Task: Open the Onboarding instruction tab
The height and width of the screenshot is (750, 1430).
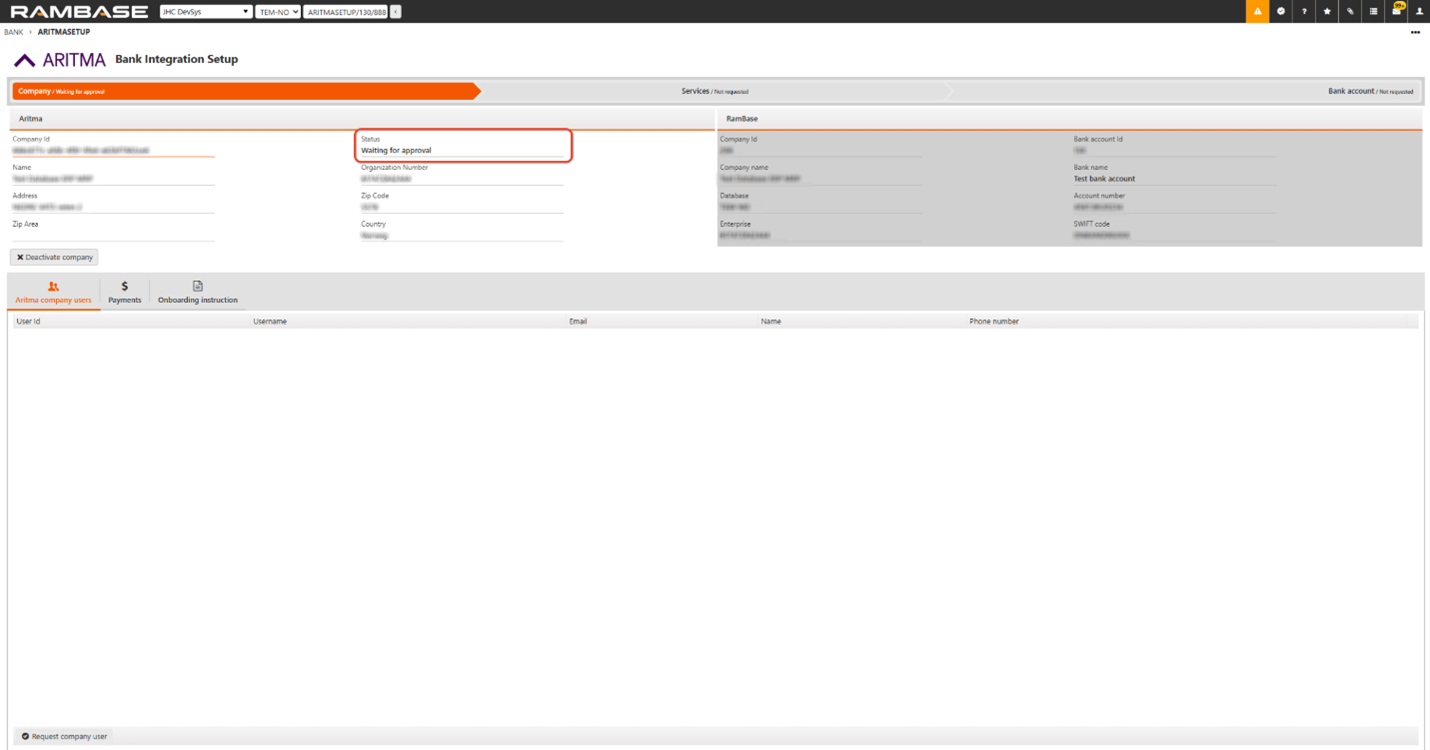Action: click(198, 292)
